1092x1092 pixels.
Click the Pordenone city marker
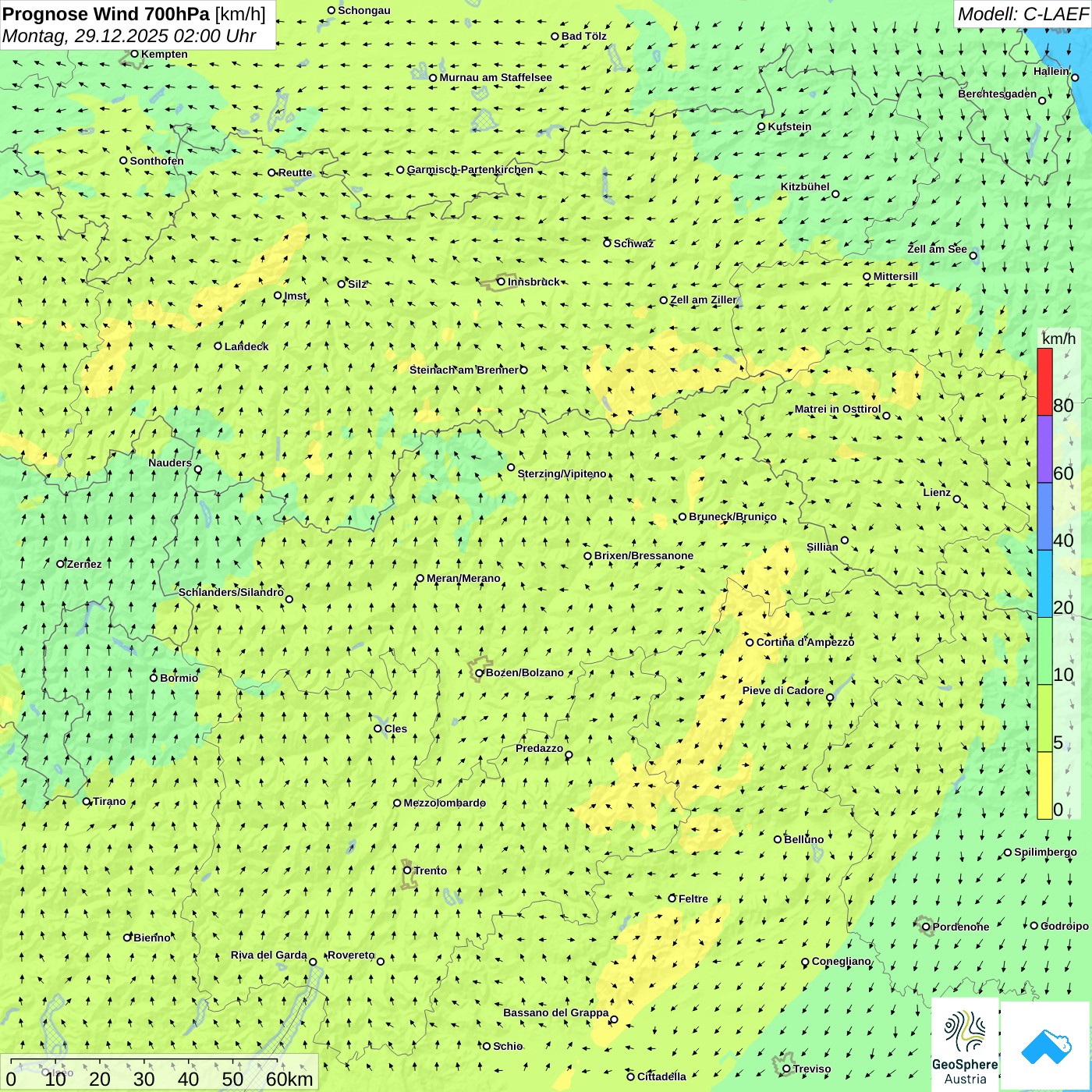[x=927, y=927]
